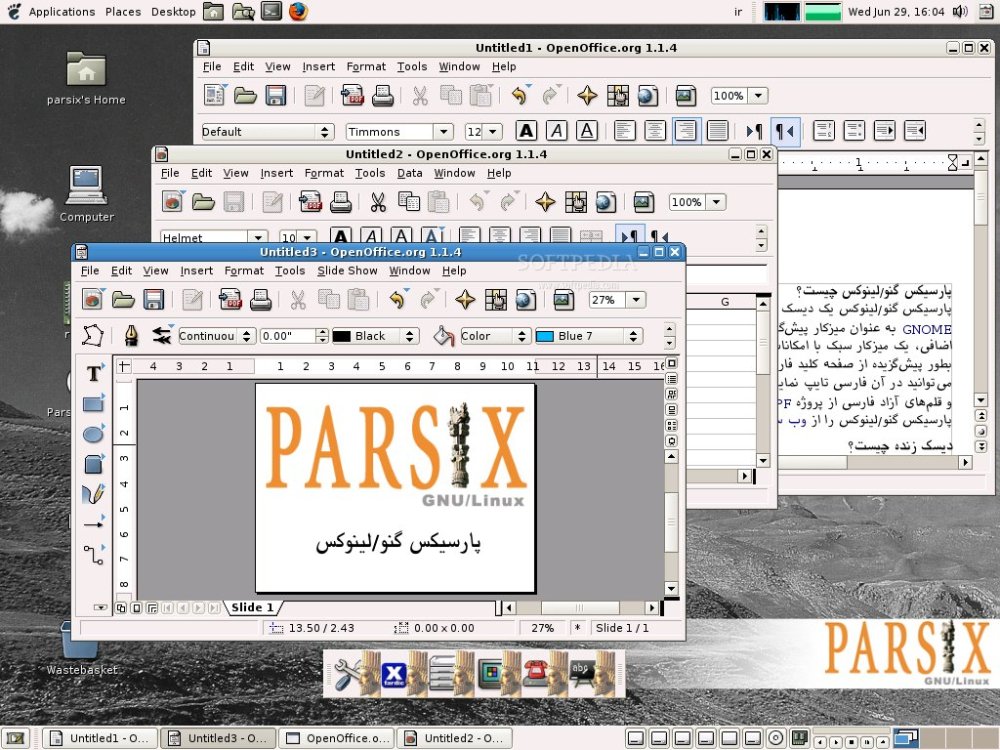The width and height of the screenshot is (1000, 750).
Task: Click the Area fill bucket icon in Untitled3
Action: 443,335
